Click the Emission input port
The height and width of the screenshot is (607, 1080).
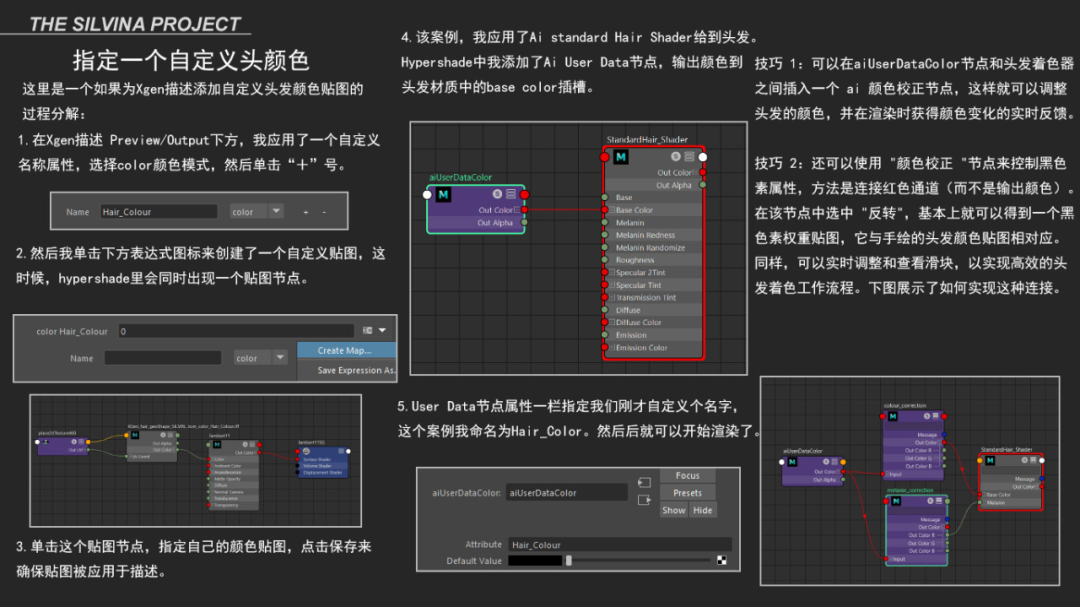click(605, 335)
